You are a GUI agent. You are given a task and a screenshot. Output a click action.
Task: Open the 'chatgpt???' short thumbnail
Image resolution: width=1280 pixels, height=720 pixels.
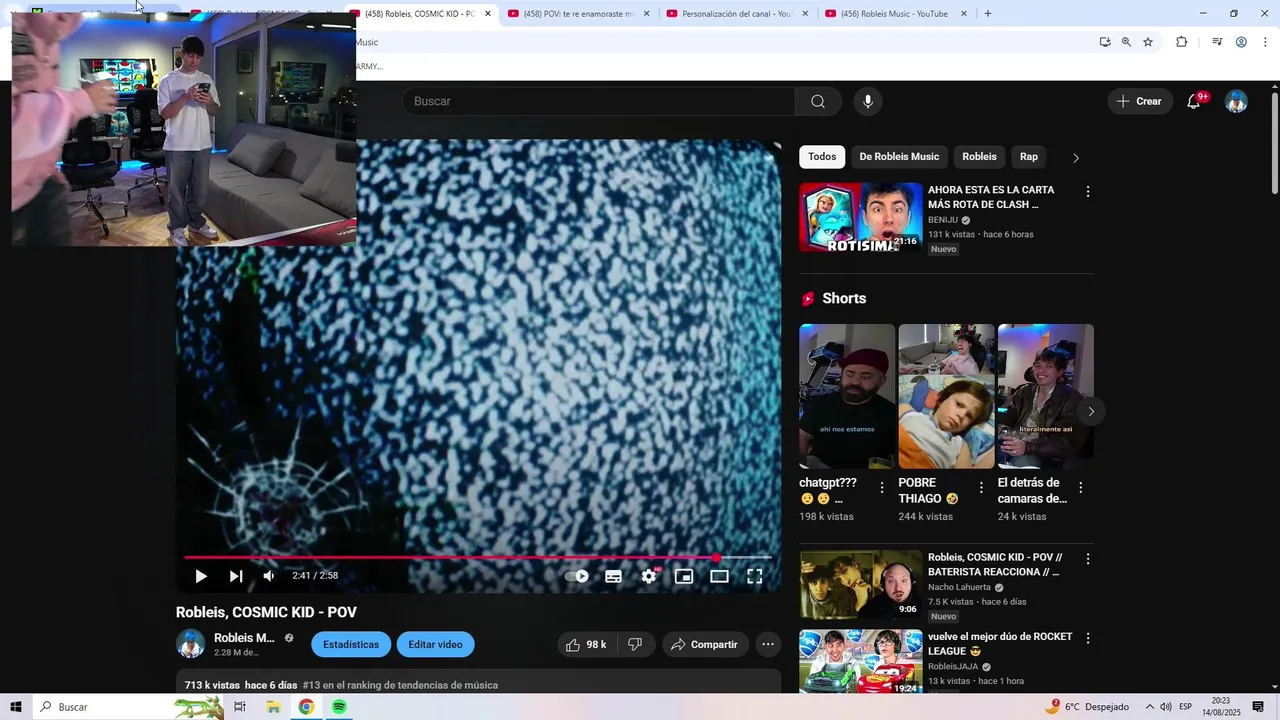847,396
